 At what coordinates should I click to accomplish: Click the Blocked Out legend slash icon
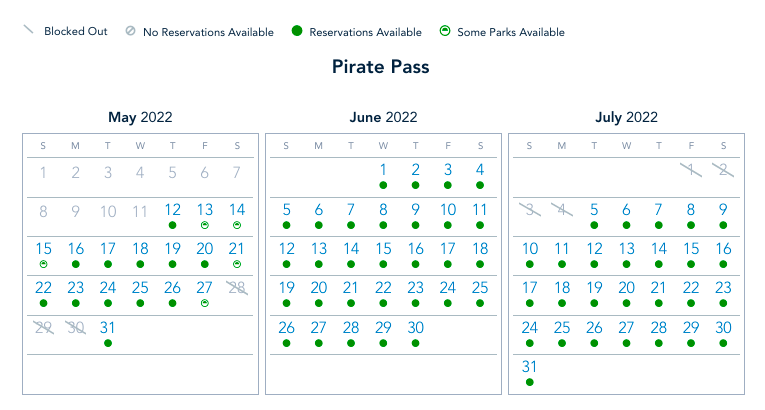click(x=29, y=32)
